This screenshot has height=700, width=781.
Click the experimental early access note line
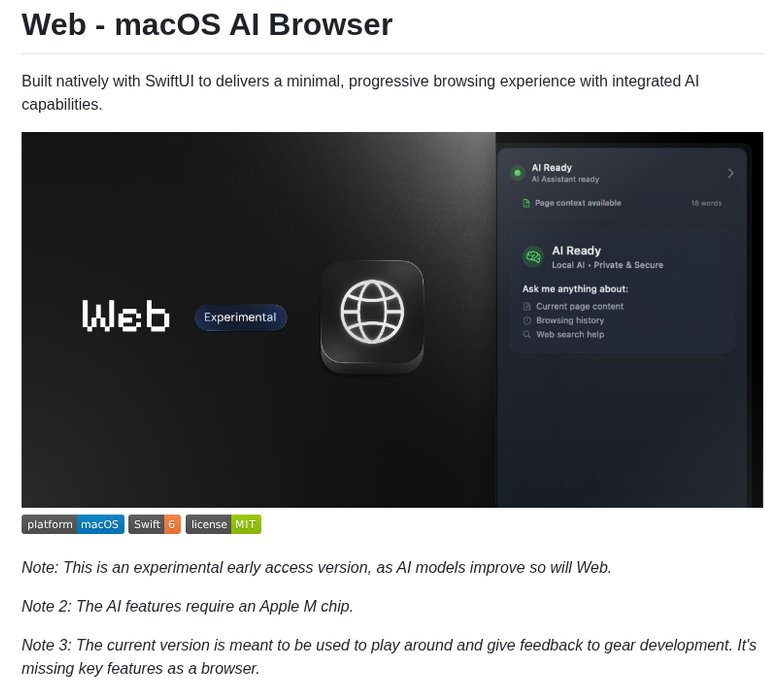pyautogui.click(x=316, y=567)
